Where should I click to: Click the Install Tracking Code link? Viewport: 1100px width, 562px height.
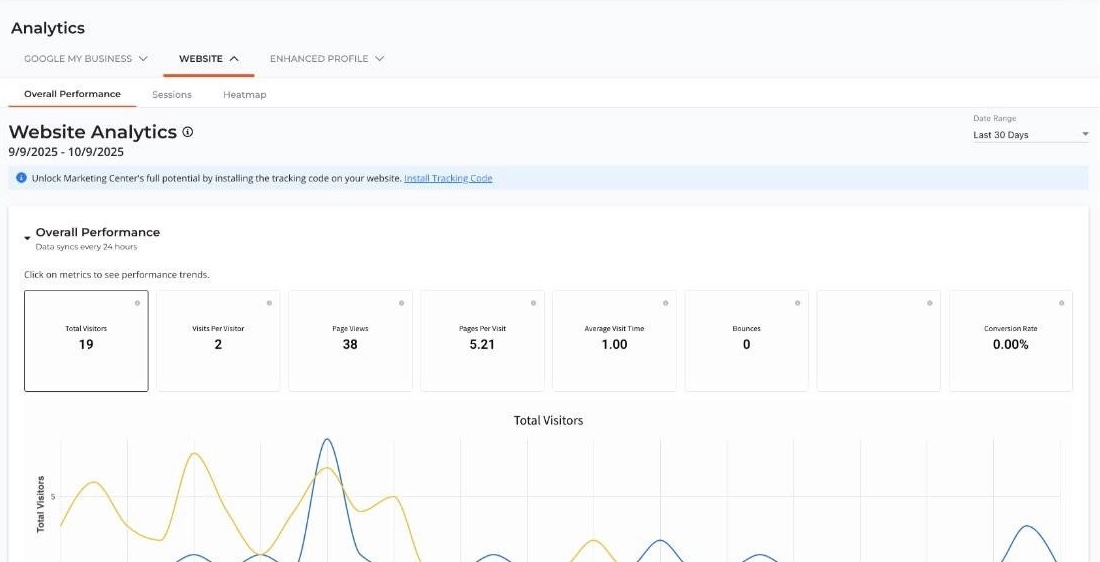[x=448, y=178]
